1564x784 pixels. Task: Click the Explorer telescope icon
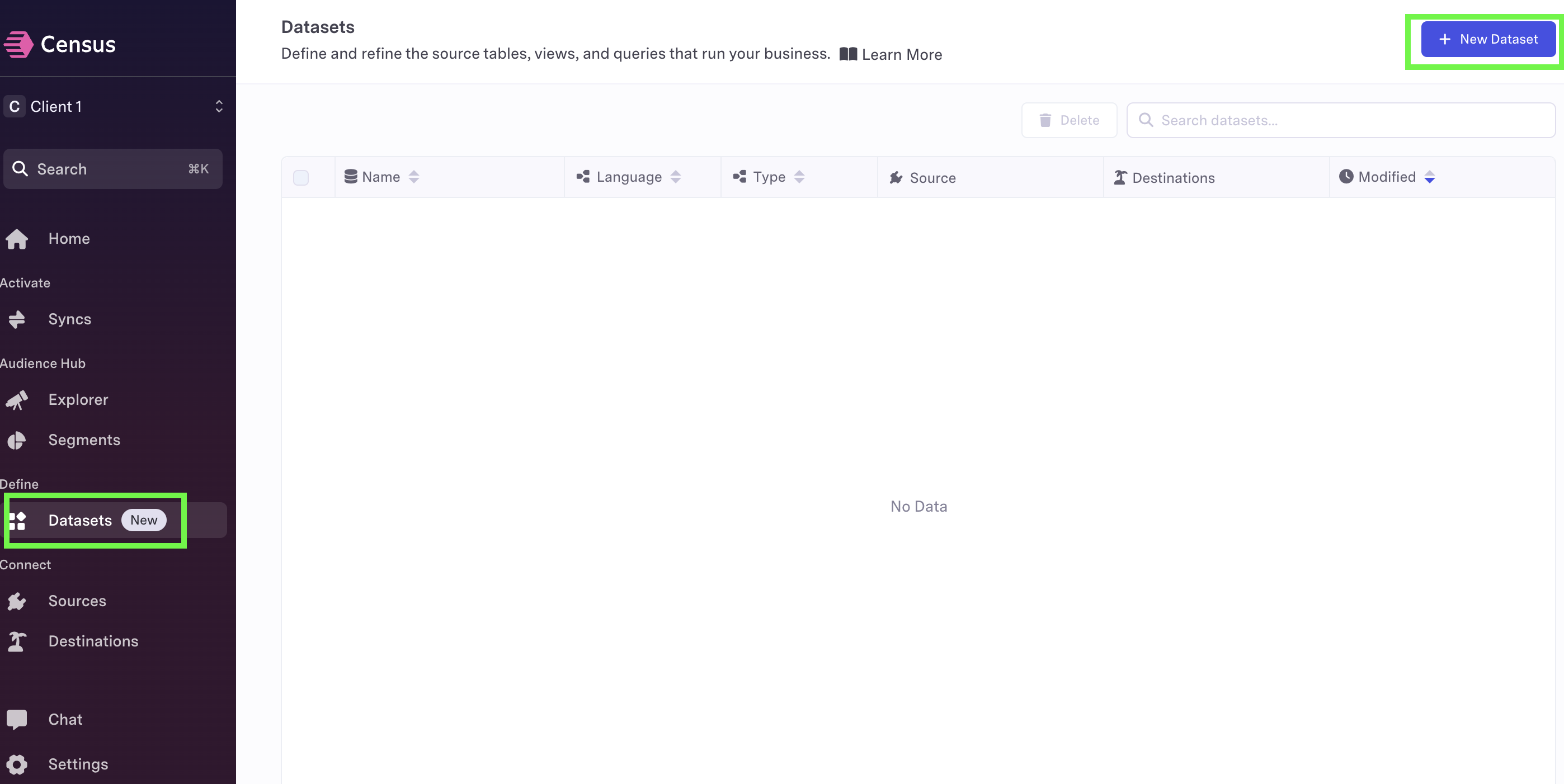[17, 400]
